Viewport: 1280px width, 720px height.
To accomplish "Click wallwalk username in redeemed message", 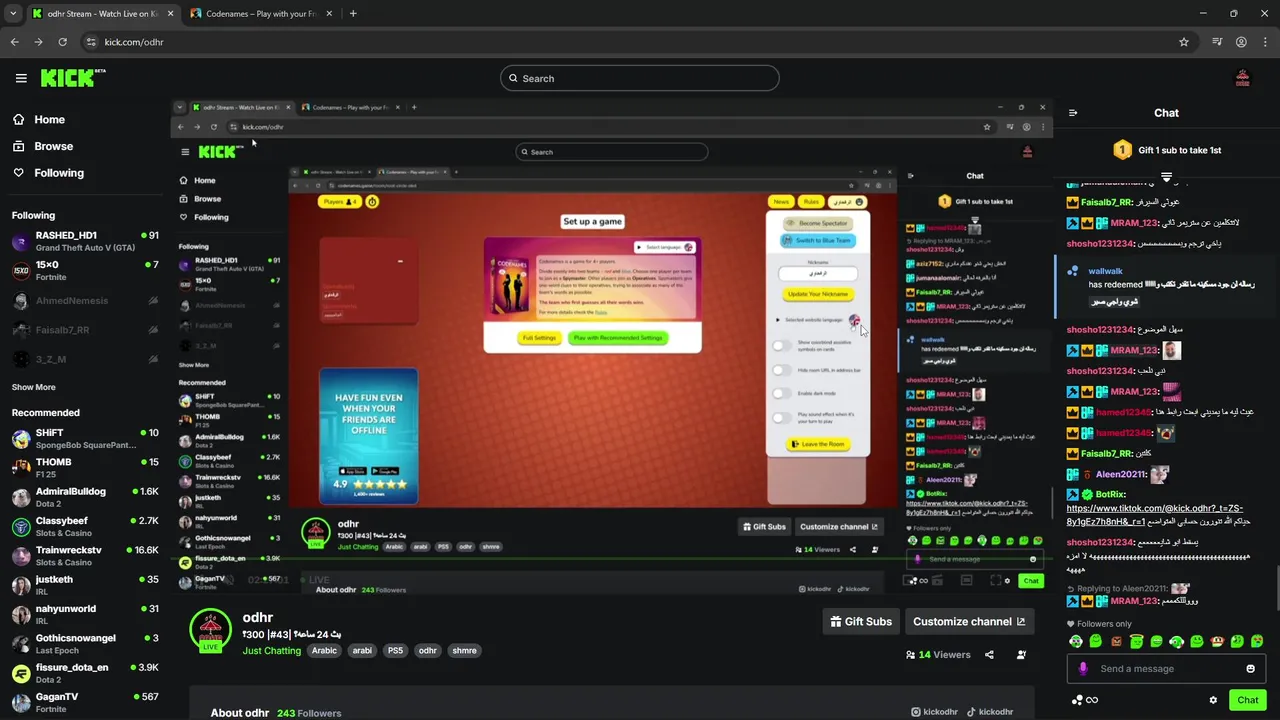I will [x=1105, y=271].
